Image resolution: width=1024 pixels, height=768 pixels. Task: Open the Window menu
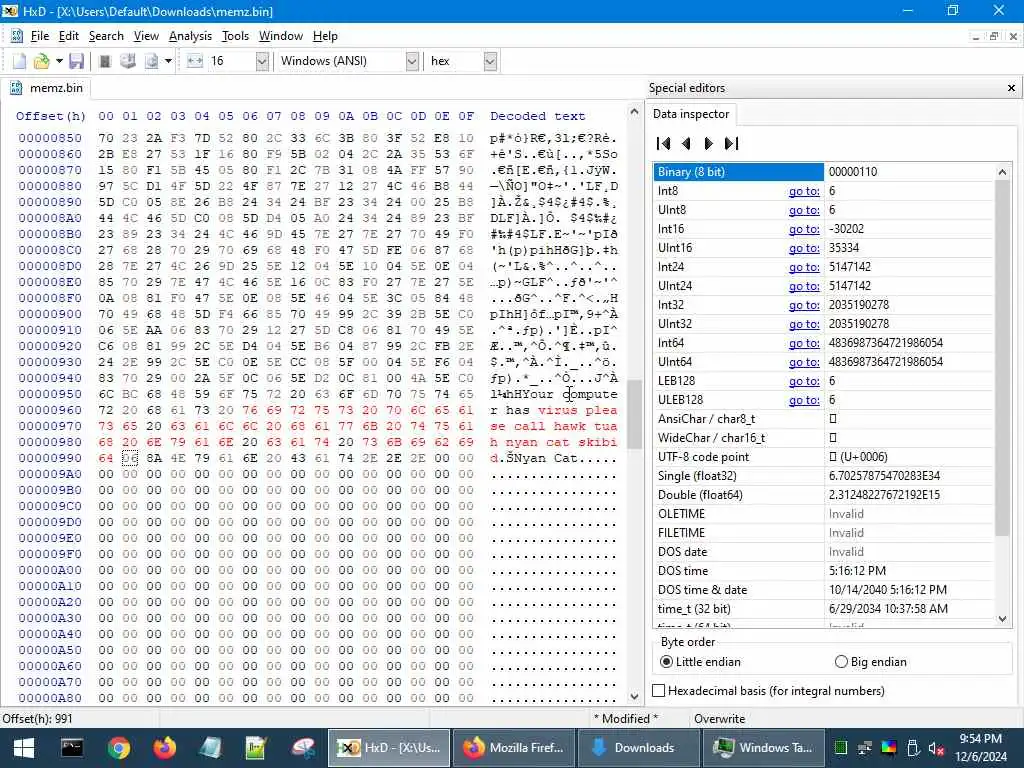coord(281,36)
